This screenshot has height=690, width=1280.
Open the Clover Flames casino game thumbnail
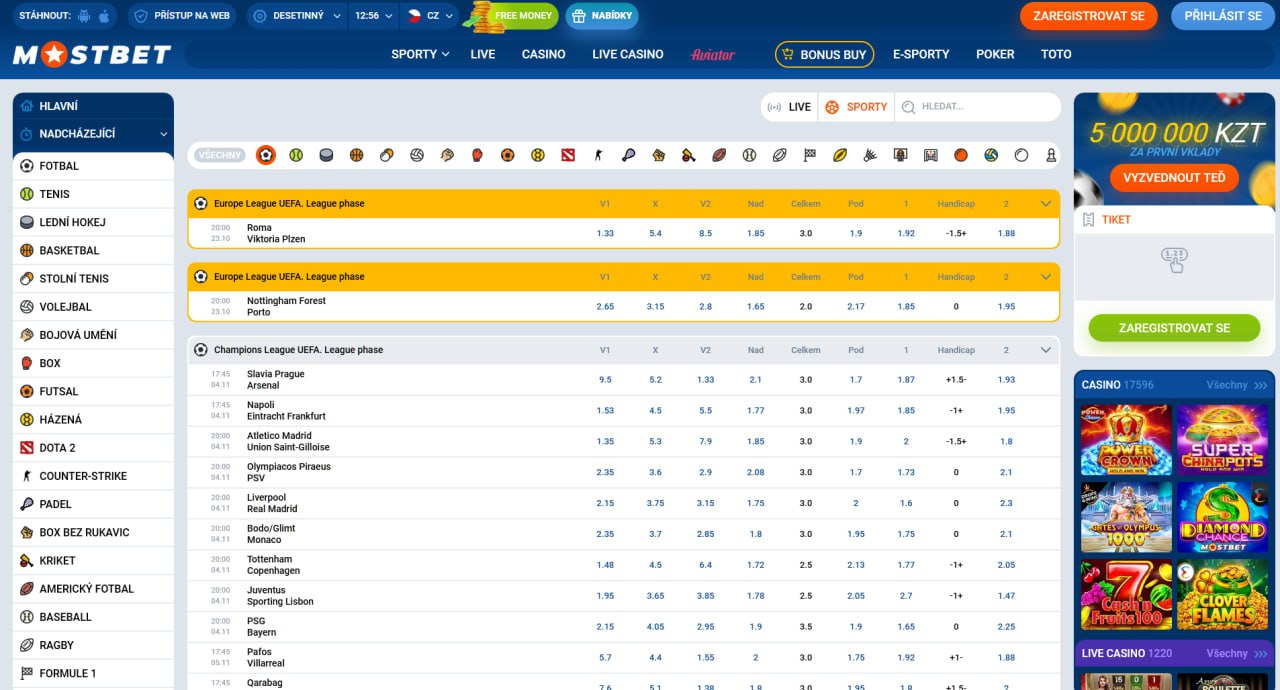[1222, 595]
